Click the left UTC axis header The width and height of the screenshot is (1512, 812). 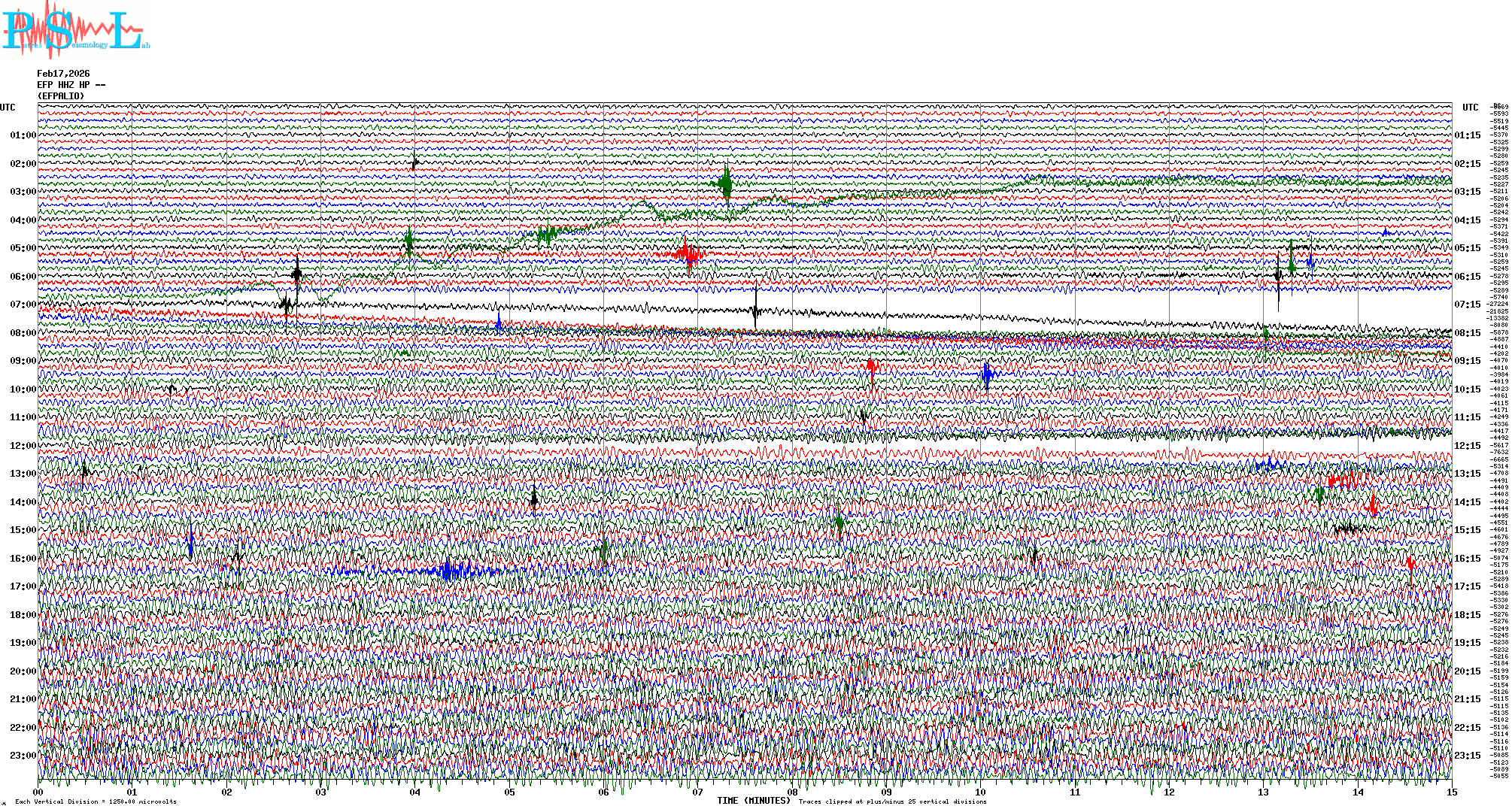pos(8,108)
